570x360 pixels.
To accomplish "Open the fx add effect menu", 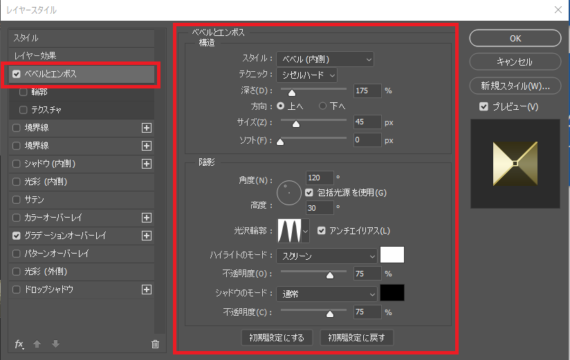I will click(19, 344).
